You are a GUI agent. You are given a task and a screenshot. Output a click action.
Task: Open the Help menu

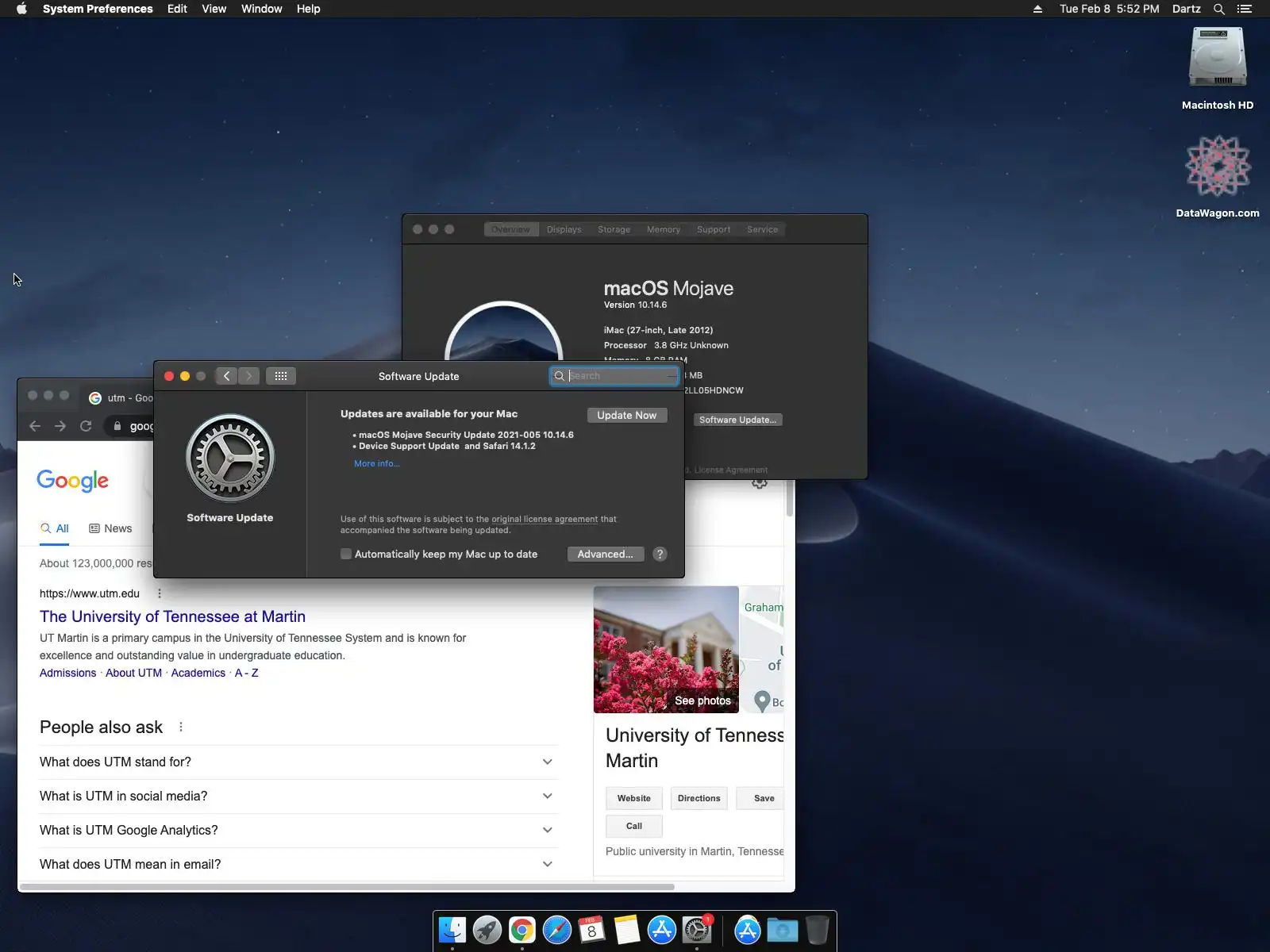pos(308,9)
